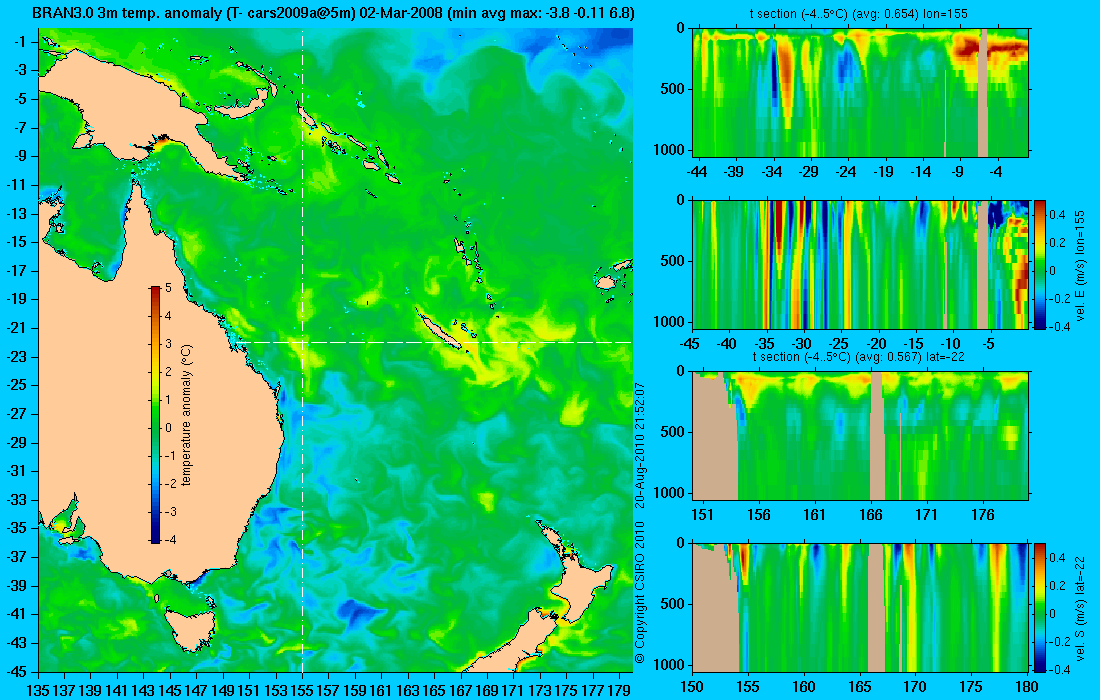1100x700 pixels.
Task: Select the t section lon=155 panel title
Action: click(860, 13)
